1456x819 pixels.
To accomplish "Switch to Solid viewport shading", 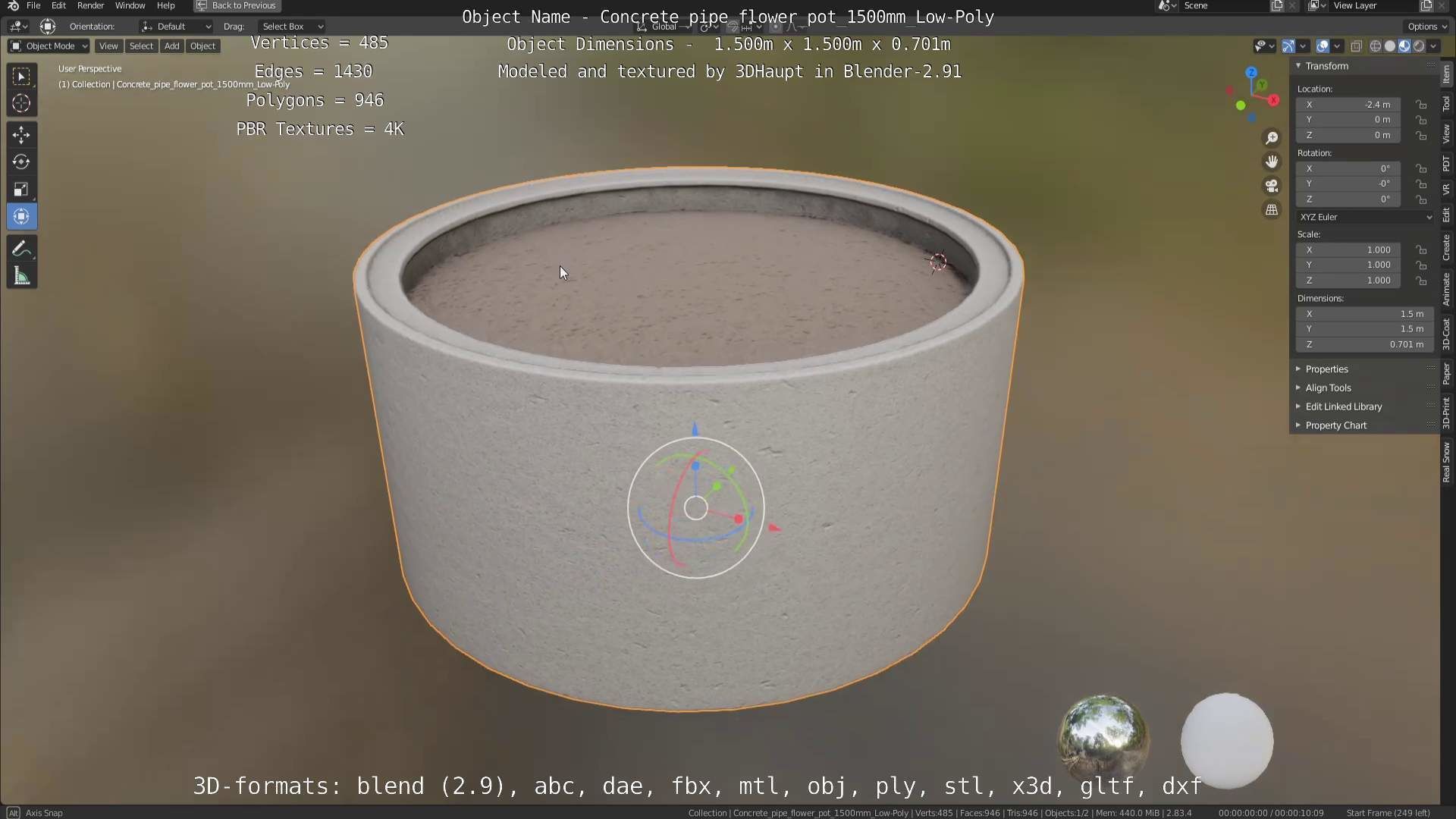I will [1390, 46].
